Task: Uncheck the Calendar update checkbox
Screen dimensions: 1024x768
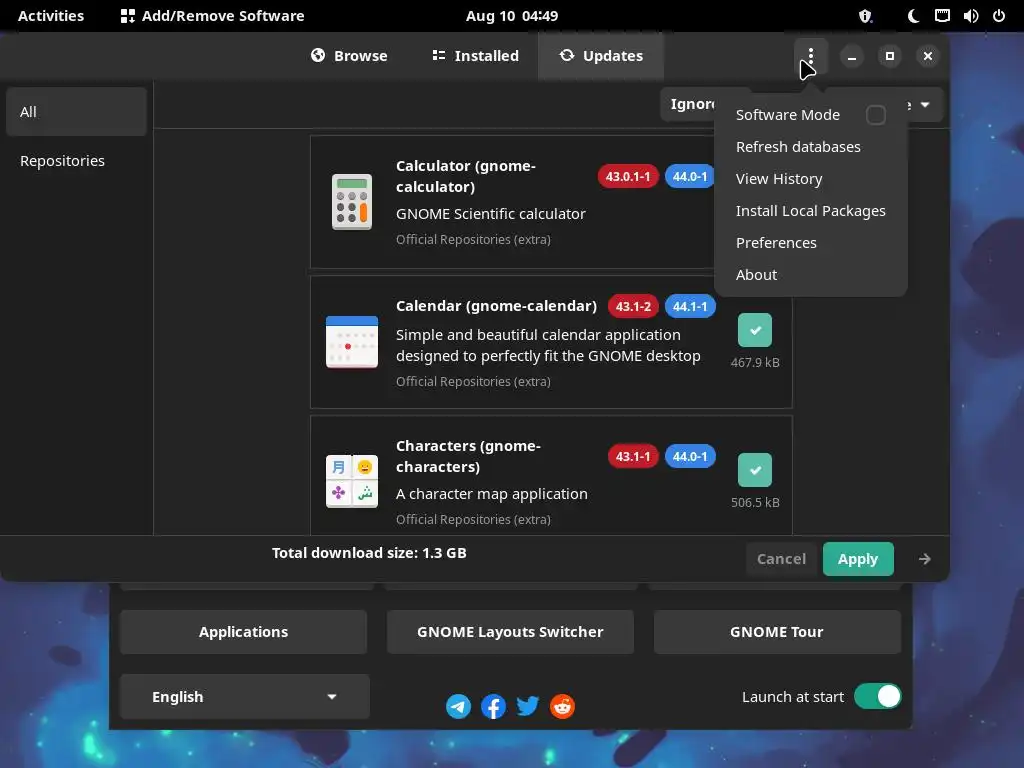Action: coord(755,330)
